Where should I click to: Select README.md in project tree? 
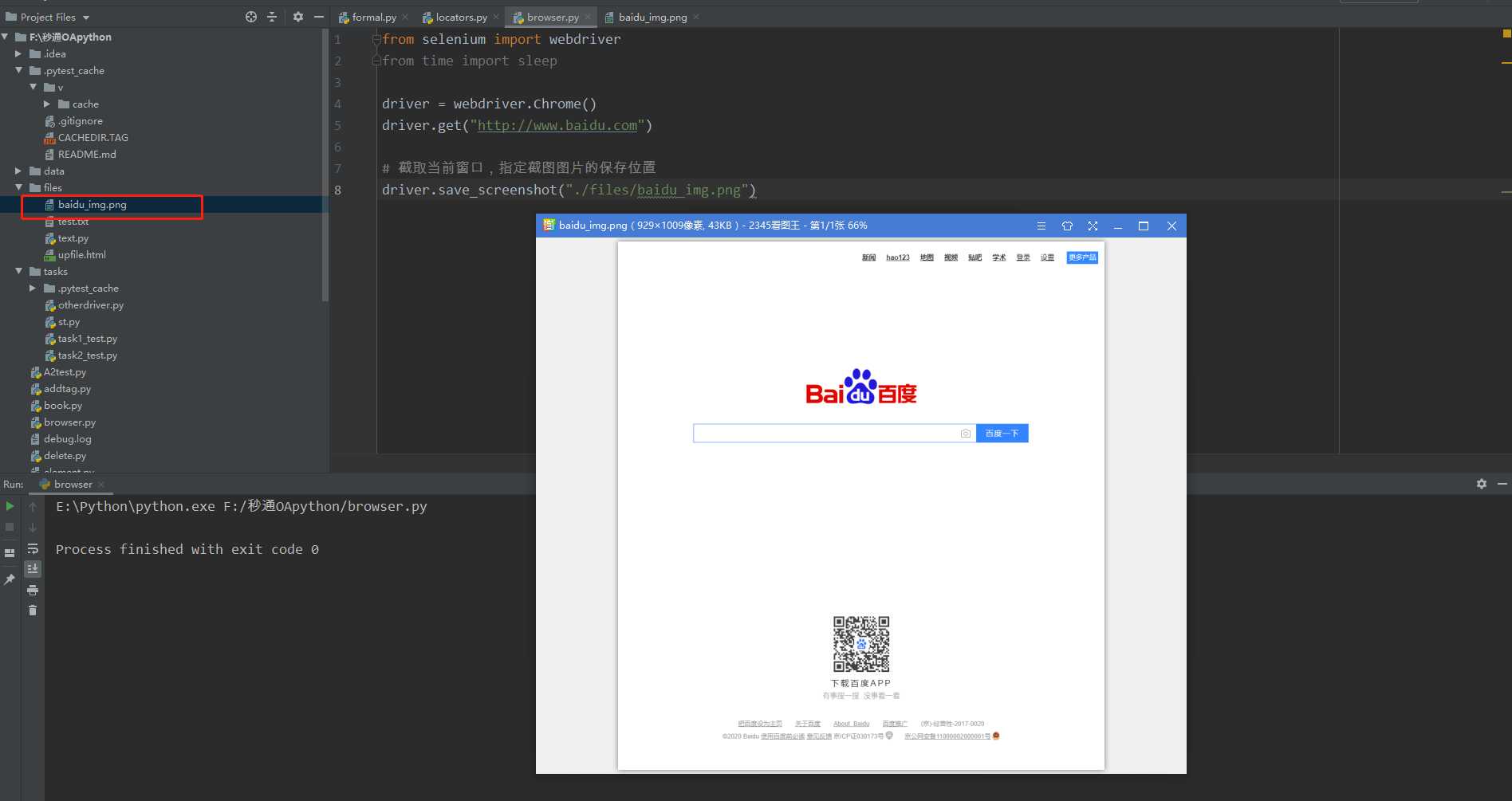[x=86, y=155]
